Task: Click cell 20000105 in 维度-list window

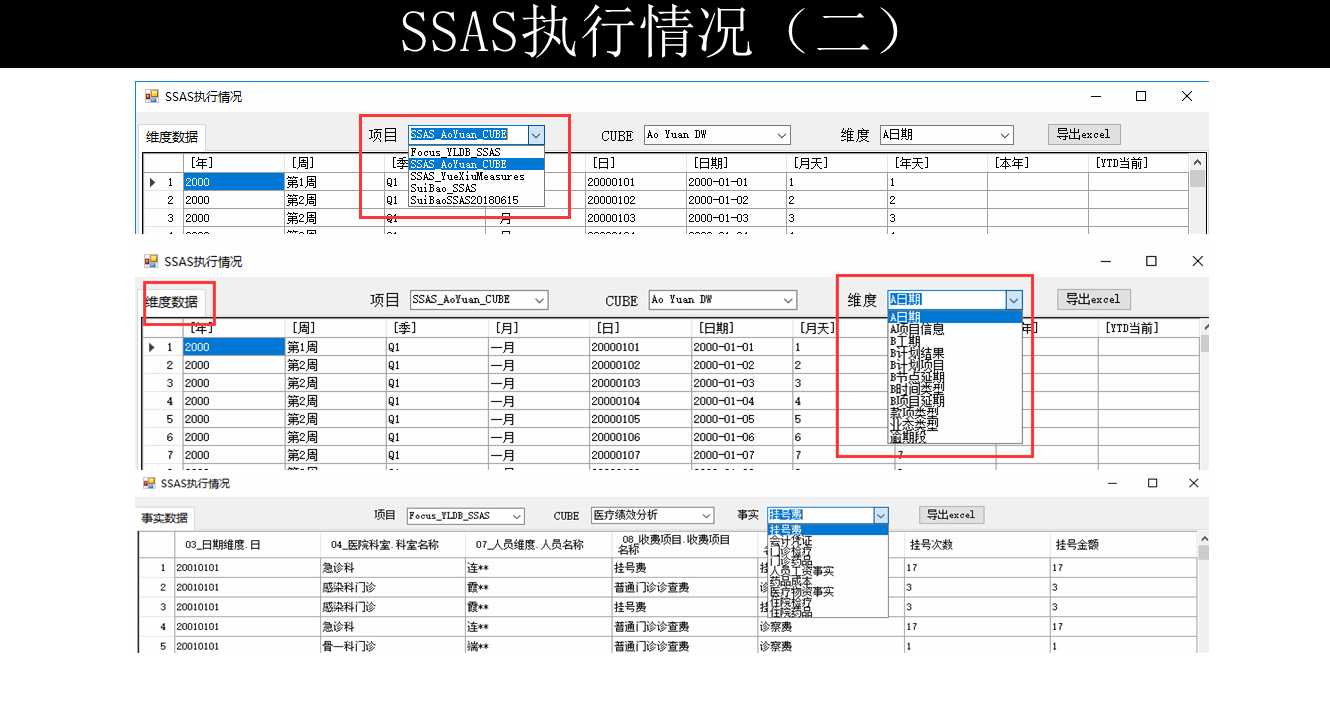Action: coord(639,419)
